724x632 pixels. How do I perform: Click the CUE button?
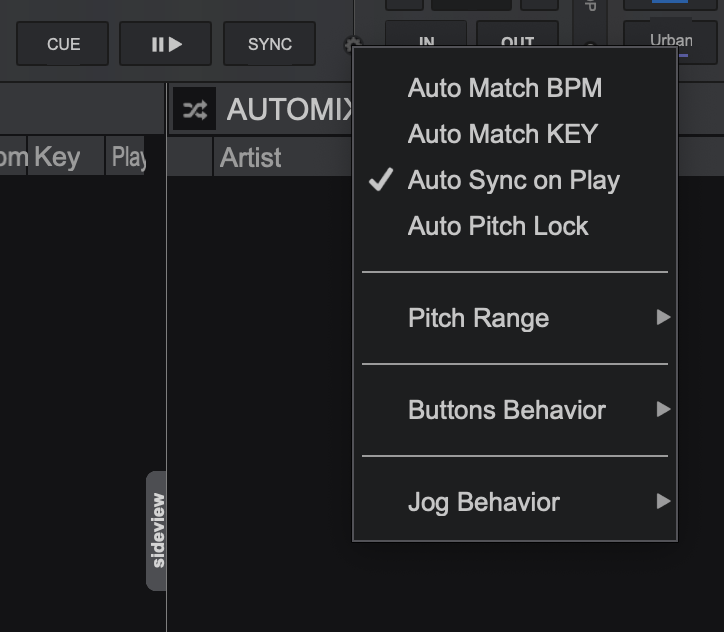pos(63,44)
